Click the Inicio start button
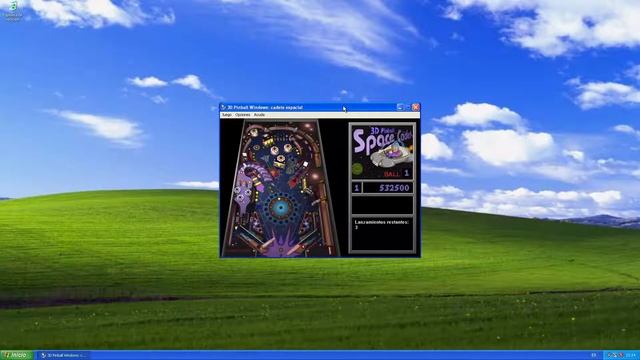This screenshot has width=640, height=360. [16, 356]
